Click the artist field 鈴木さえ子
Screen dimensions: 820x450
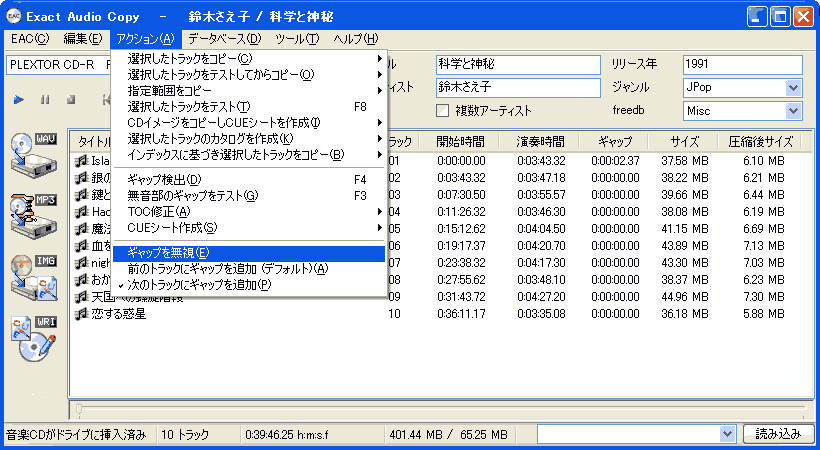[x=518, y=87]
